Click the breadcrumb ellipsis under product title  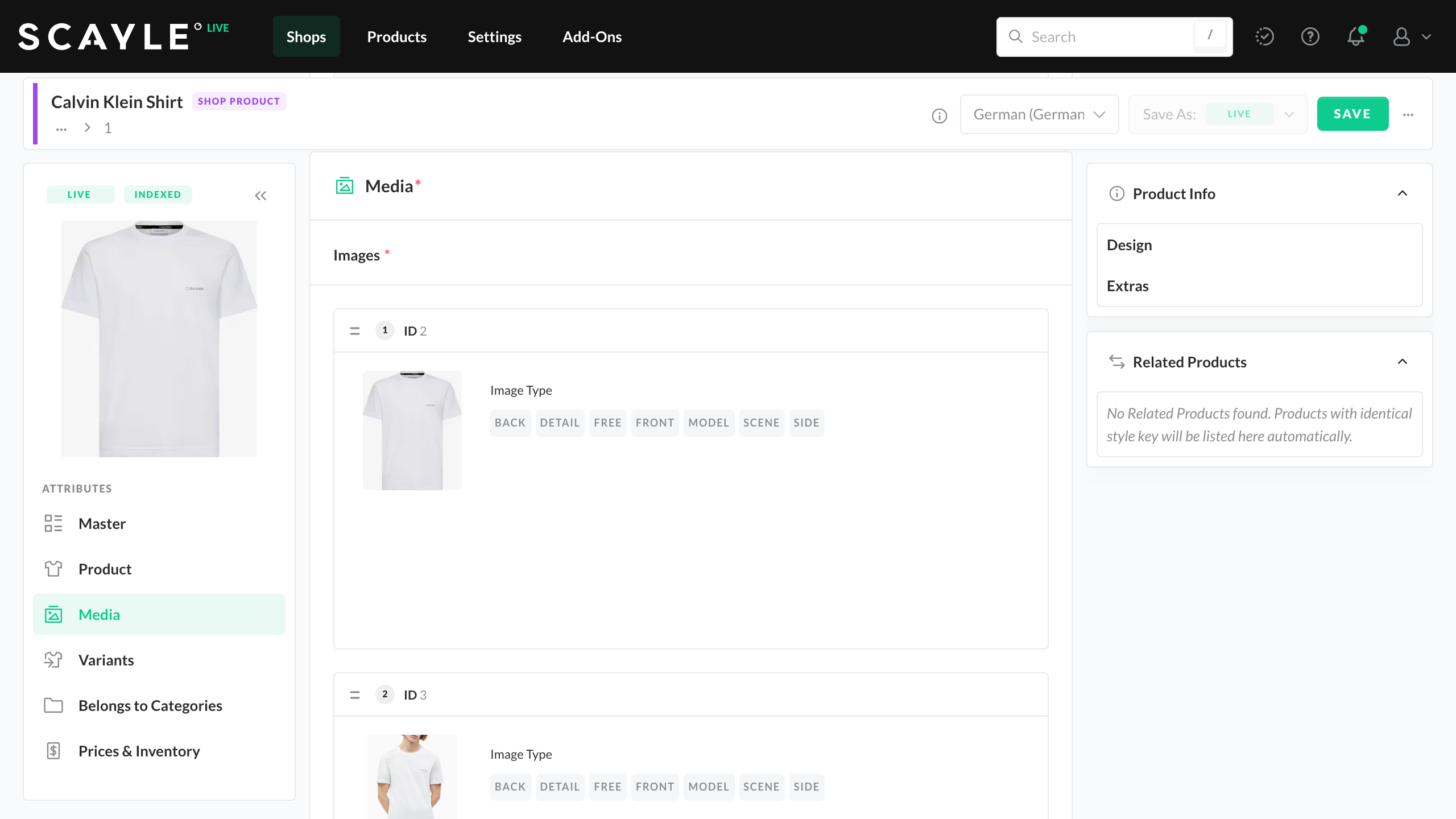click(x=61, y=129)
